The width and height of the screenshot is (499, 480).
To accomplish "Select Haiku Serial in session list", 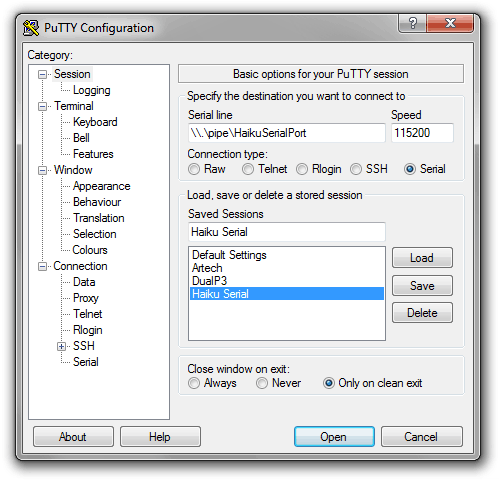I will click(x=287, y=294).
